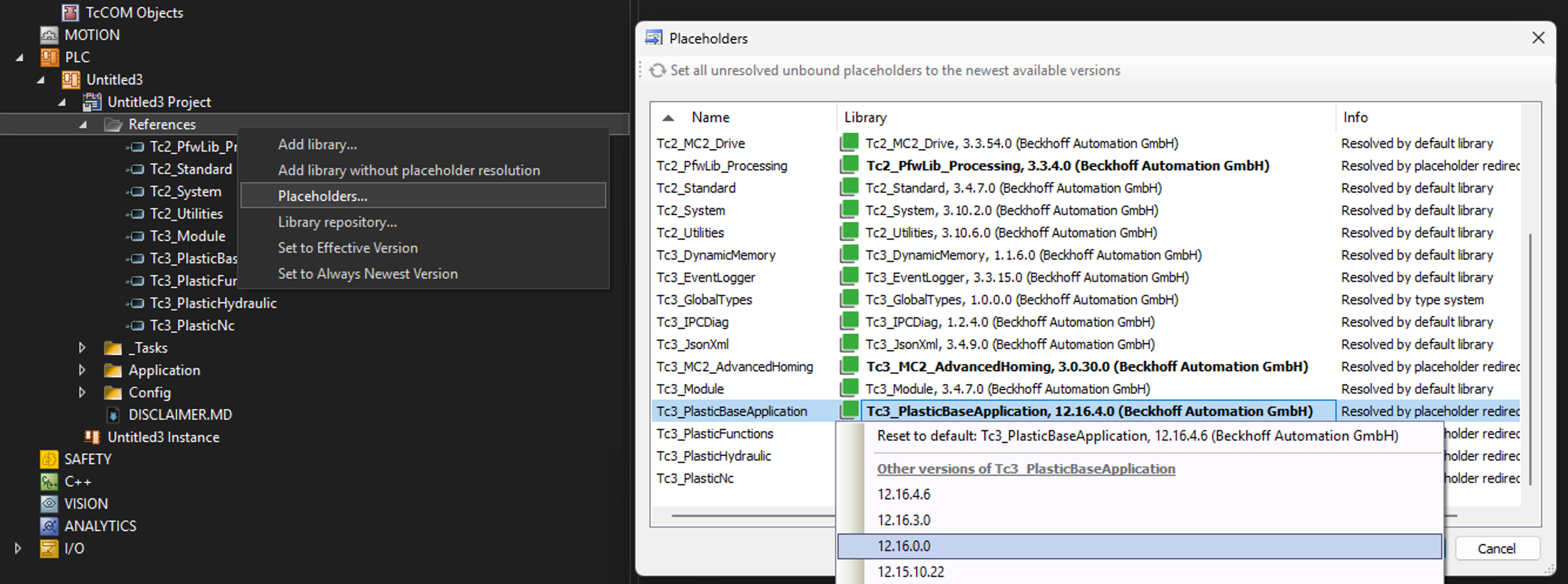This screenshot has height=584, width=1568.
Task: Close the Placeholders dialog
Action: point(1538,38)
